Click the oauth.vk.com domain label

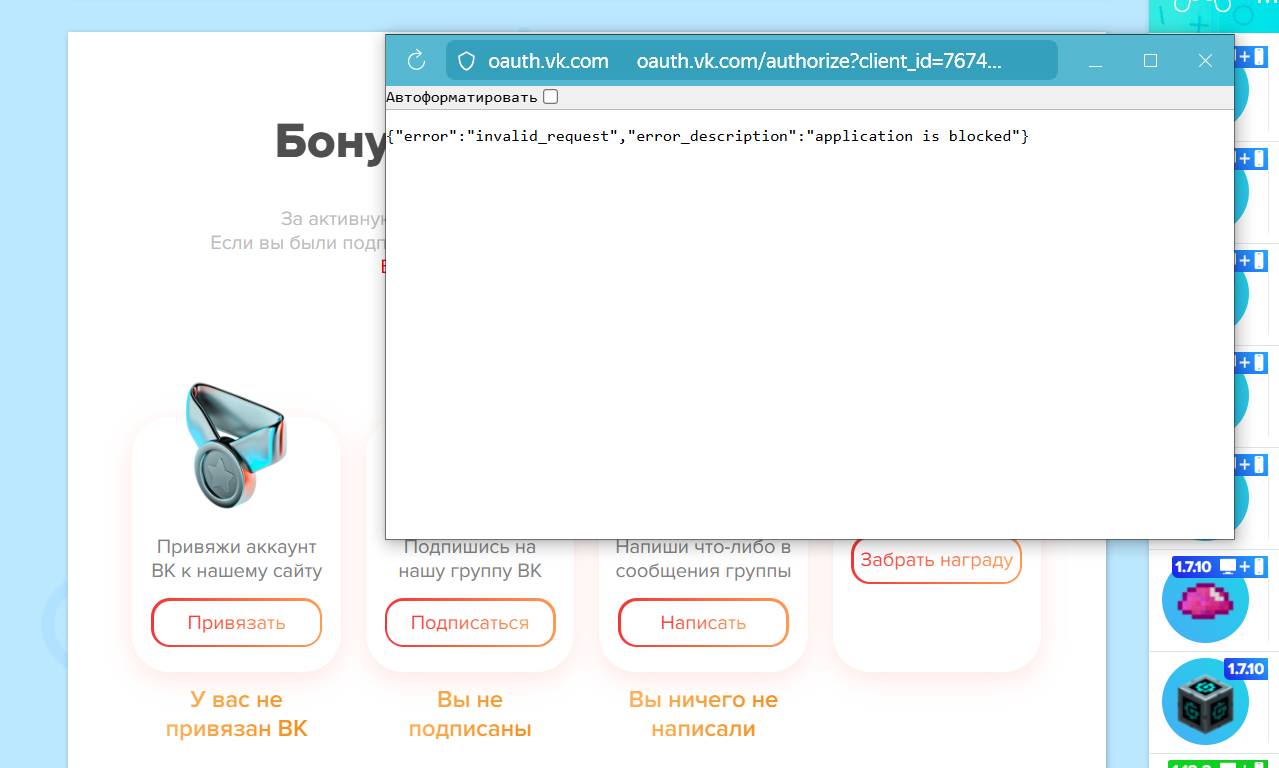coord(548,61)
